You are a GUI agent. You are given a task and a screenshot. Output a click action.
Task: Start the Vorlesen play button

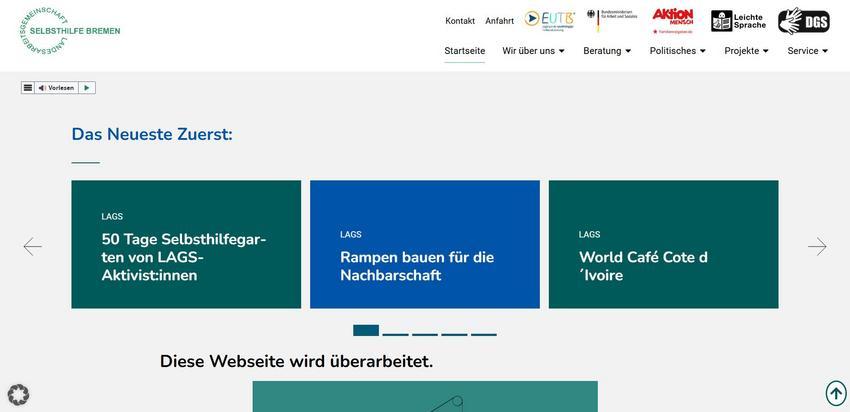(x=87, y=88)
